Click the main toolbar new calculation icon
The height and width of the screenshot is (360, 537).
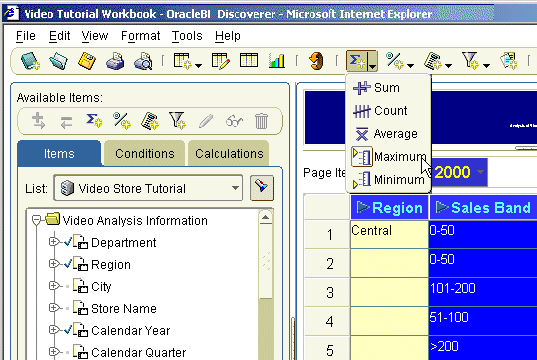click(433, 61)
